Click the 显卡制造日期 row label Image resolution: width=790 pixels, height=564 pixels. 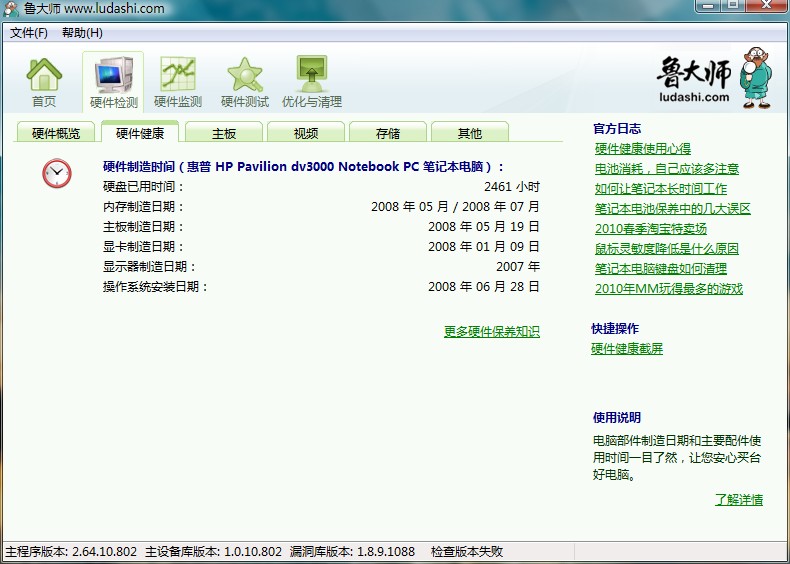pyautogui.click(x=144, y=246)
